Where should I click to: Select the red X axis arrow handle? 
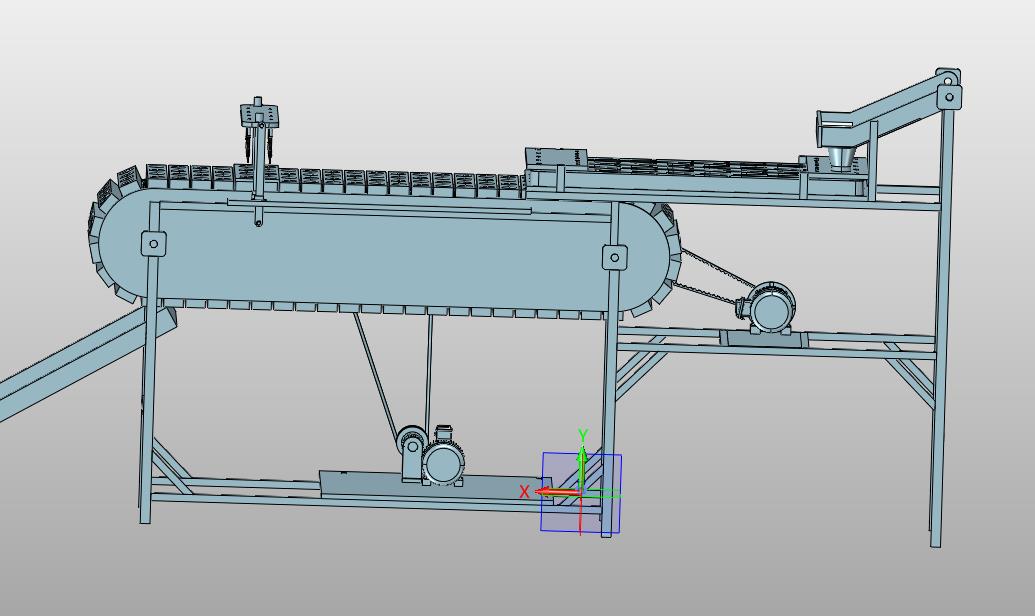pos(557,492)
